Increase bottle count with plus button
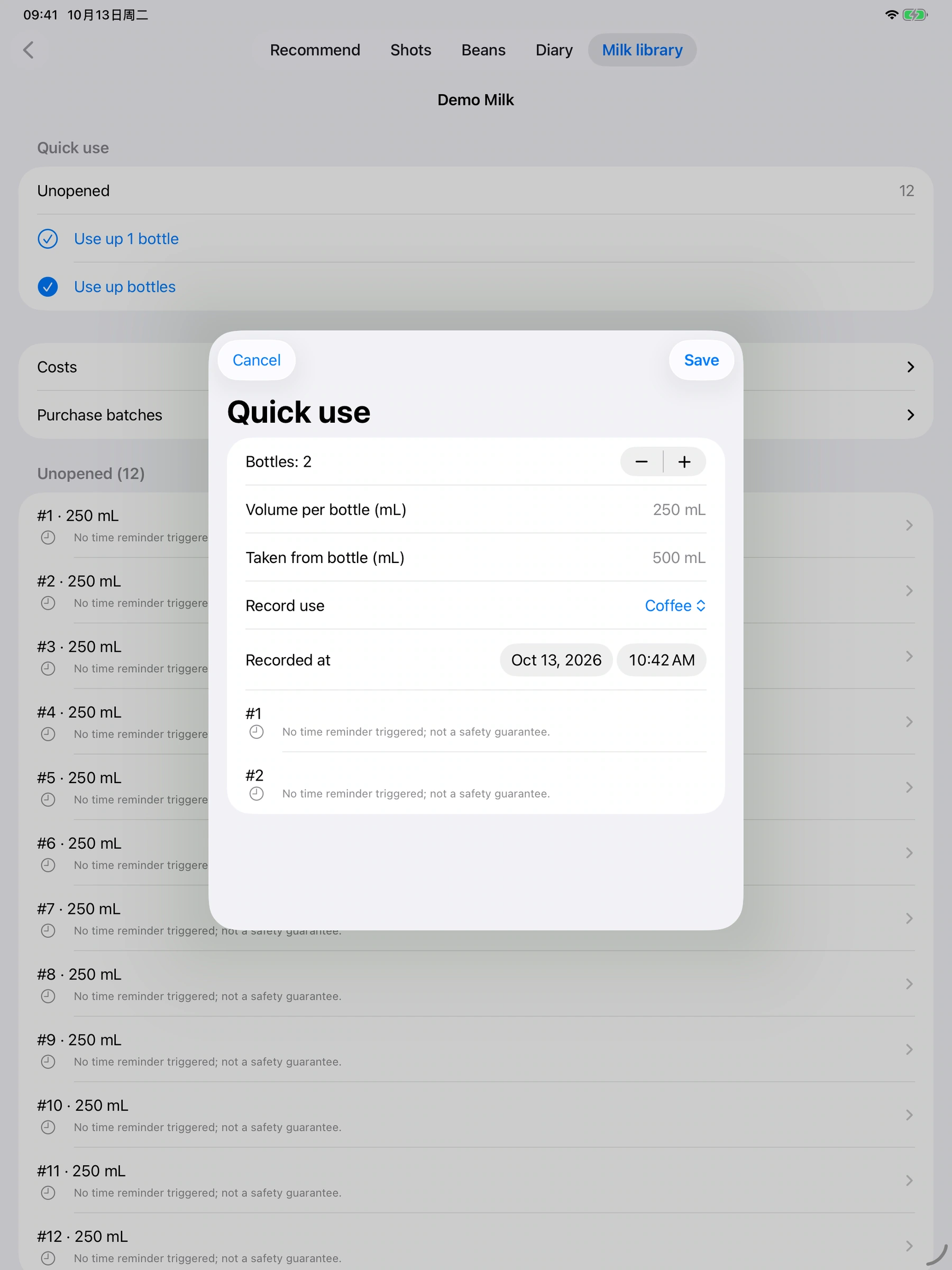 click(684, 461)
